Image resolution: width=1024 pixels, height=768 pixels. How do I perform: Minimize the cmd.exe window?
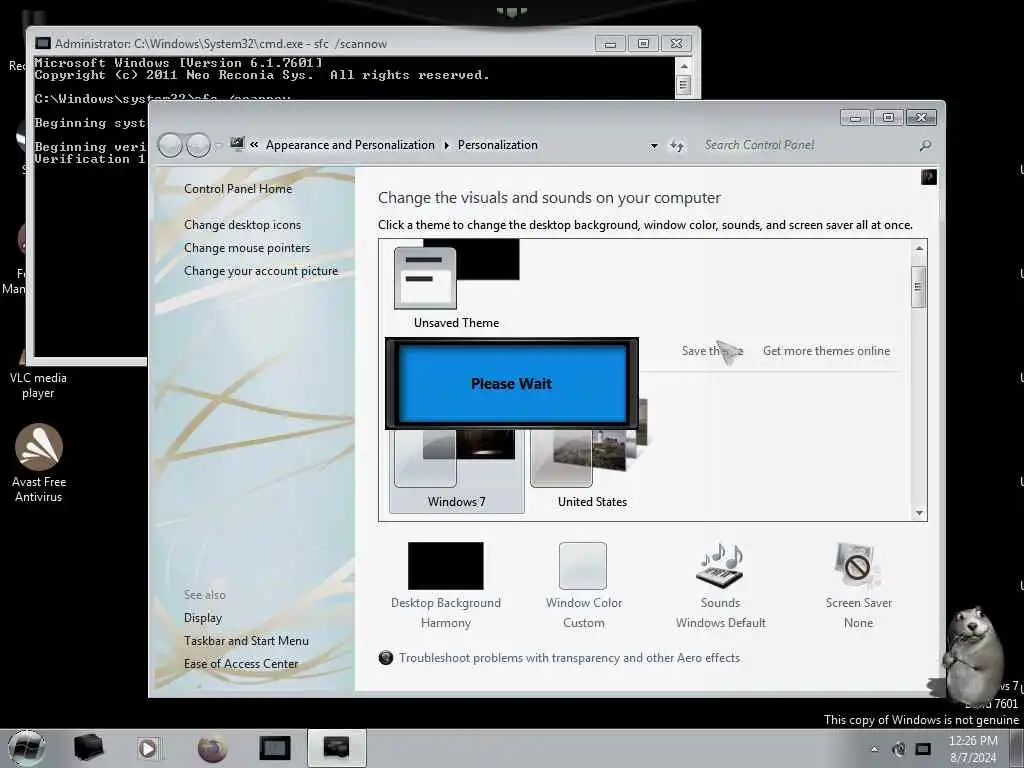tap(610, 44)
